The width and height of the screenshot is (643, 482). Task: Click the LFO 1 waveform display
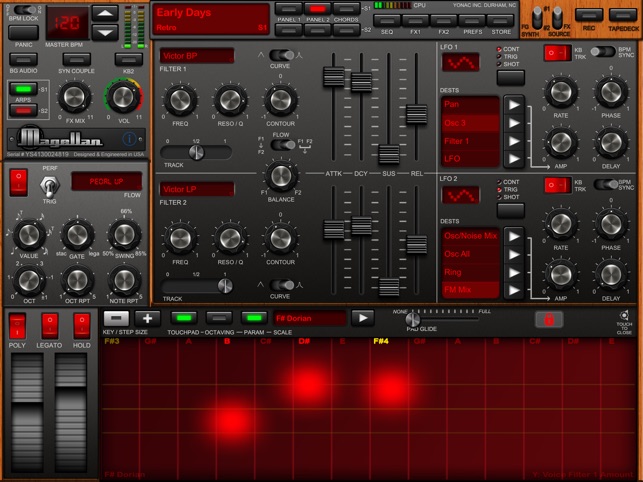click(461, 62)
